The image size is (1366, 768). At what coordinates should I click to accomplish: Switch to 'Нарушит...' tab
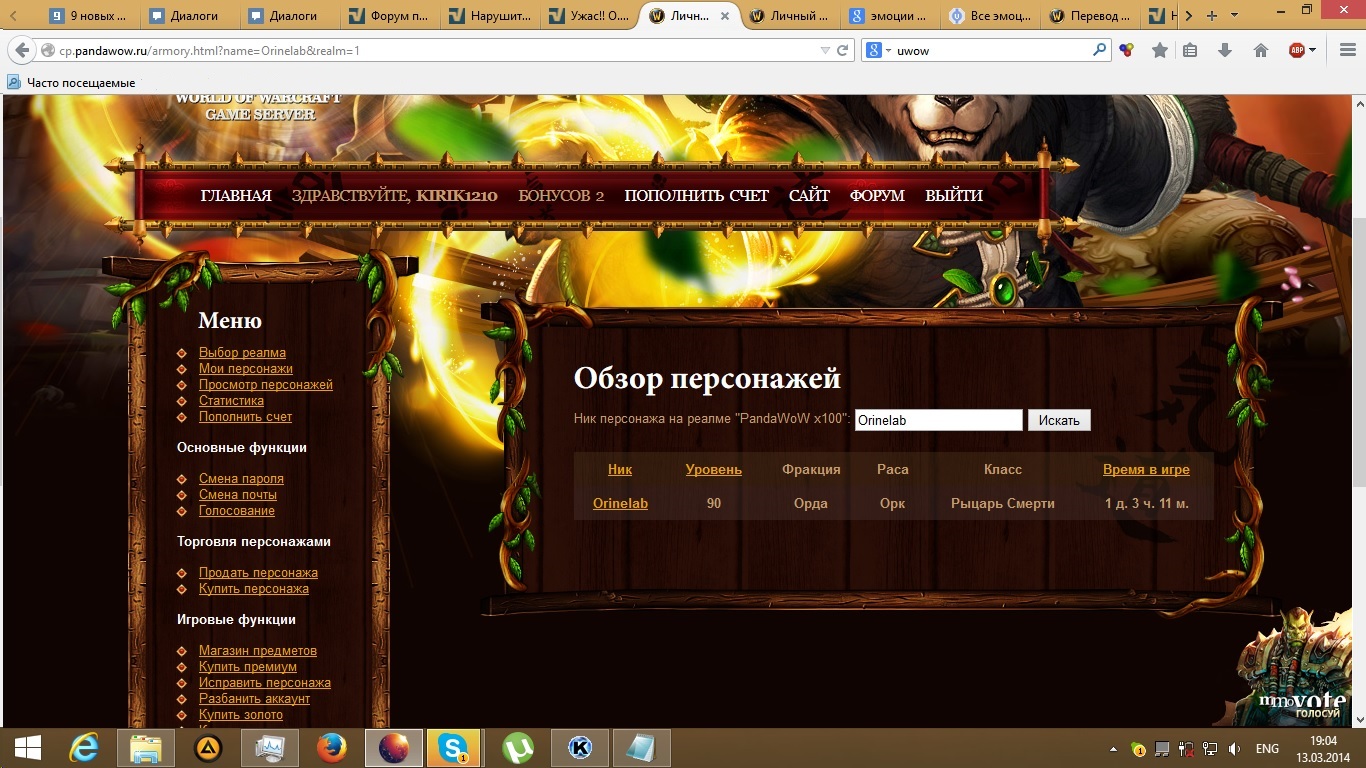pyautogui.click(x=489, y=16)
